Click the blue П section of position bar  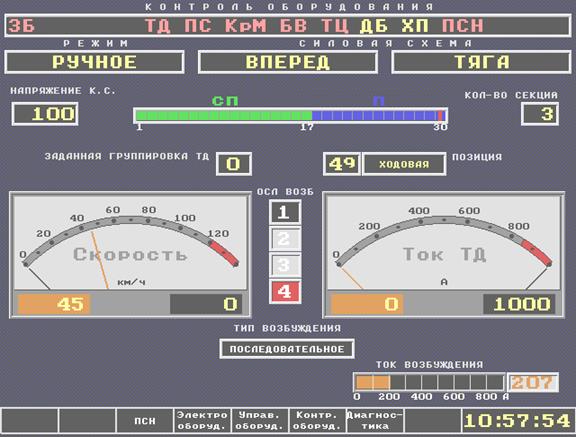coord(374,116)
